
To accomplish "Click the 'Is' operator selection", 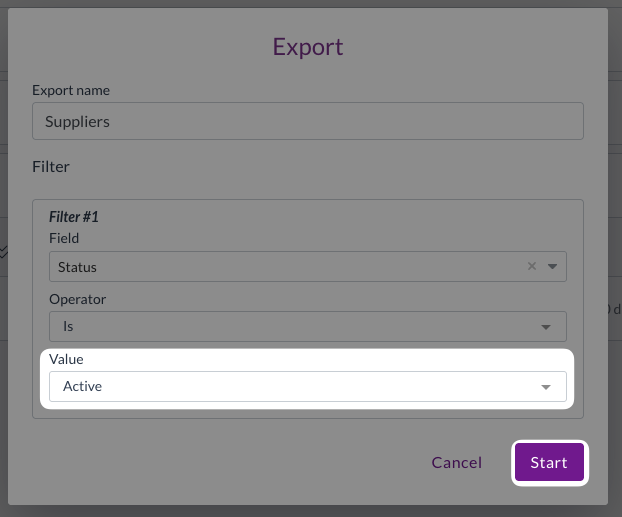I will [x=68, y=327].
